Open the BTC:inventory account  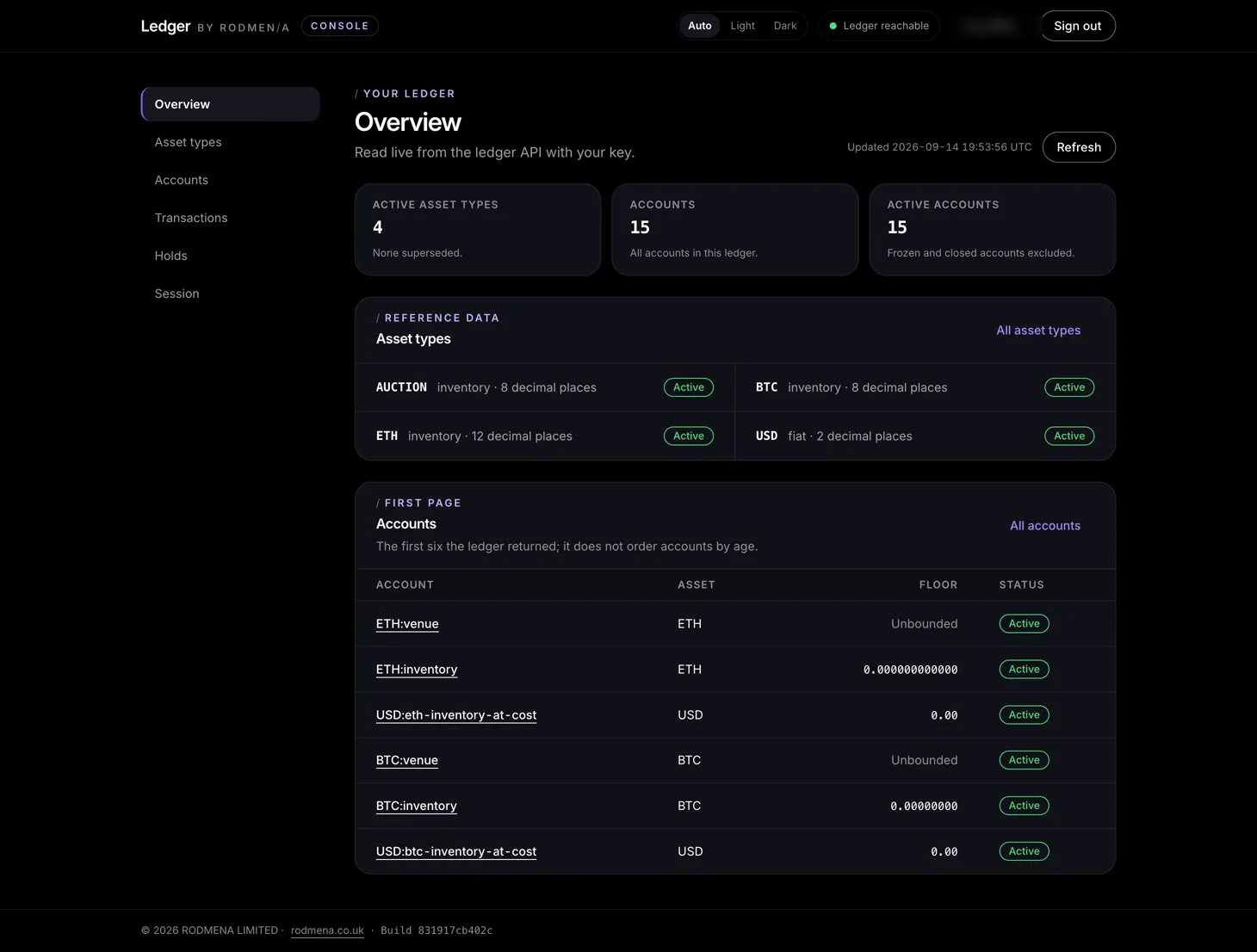(x=417, y=806)
